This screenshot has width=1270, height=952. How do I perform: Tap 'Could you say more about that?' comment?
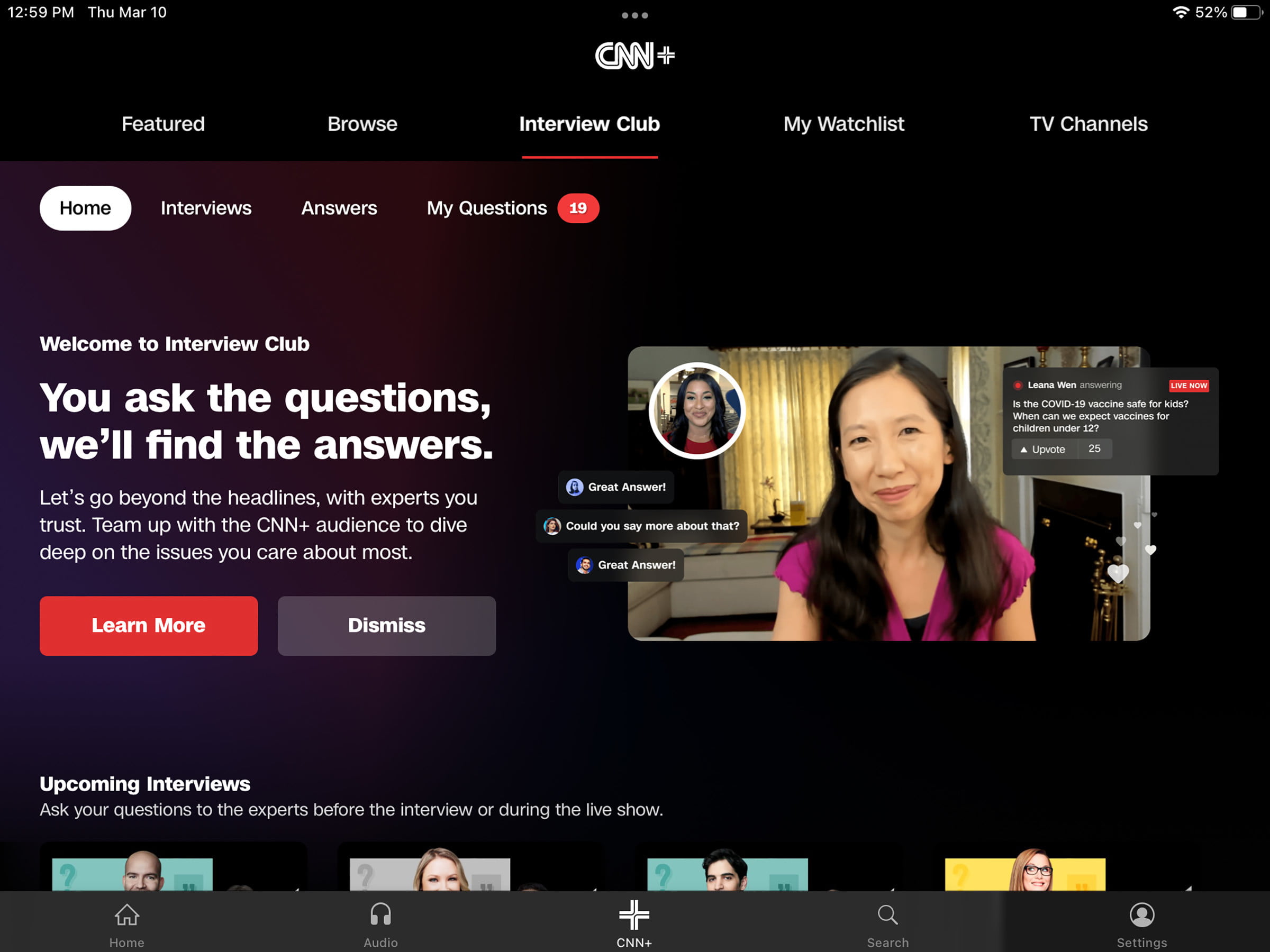pyautogui.click(x=642, y=526)
